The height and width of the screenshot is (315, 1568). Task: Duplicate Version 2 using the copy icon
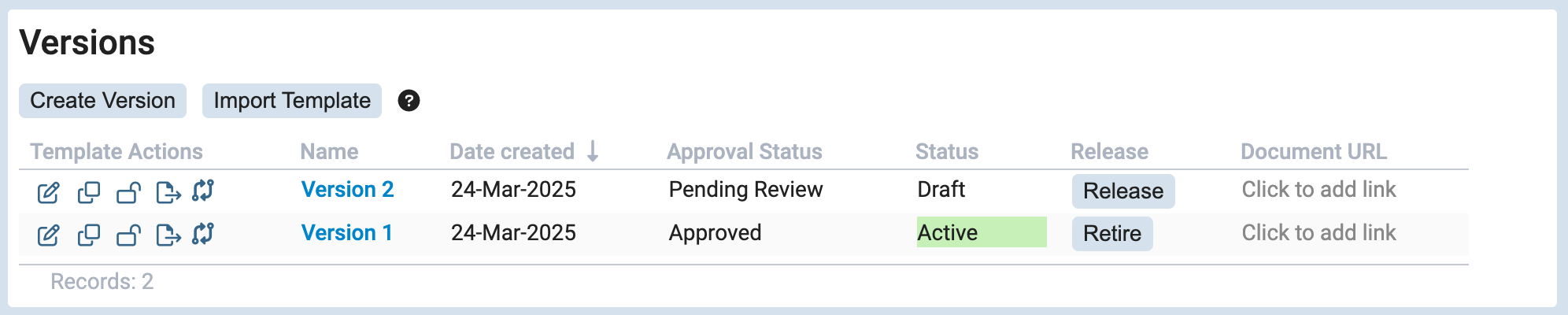tap(88, 191)
